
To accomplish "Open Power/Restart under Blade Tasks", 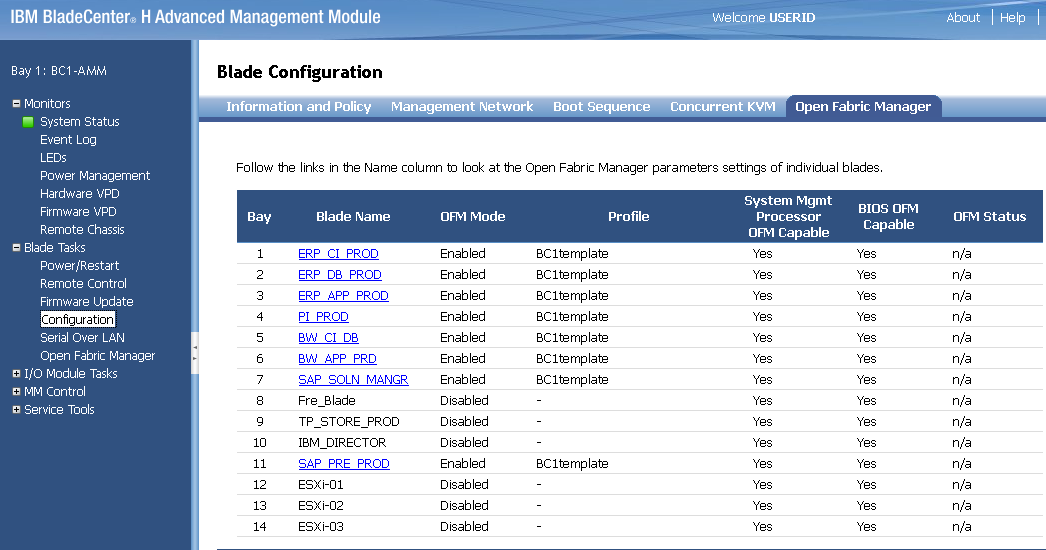I will [x=79, y=266].
